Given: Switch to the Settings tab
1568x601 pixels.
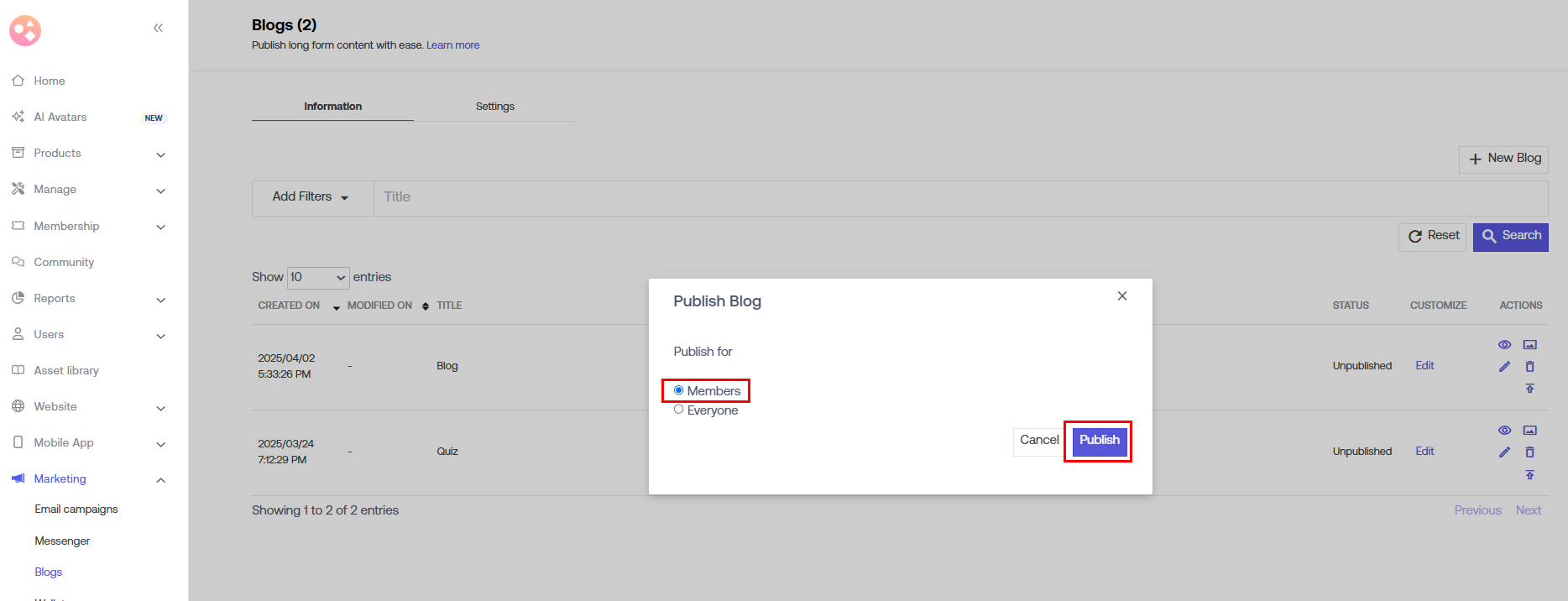Looking at the screenshot, I should click(494, 107).
